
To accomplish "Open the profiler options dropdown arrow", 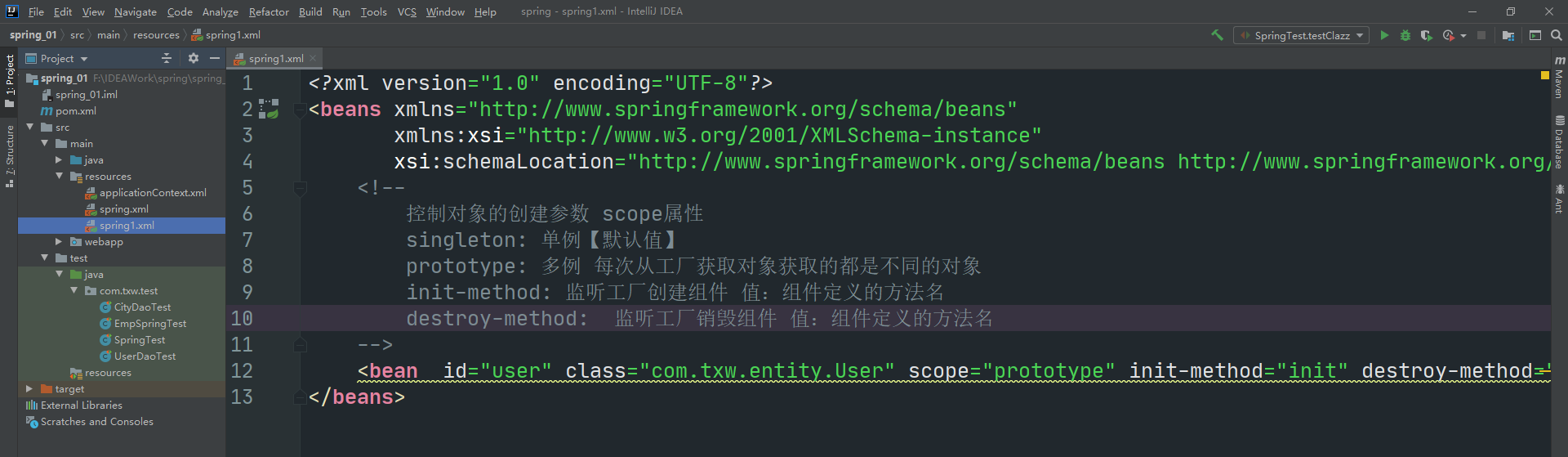I will click(1463, 36).
